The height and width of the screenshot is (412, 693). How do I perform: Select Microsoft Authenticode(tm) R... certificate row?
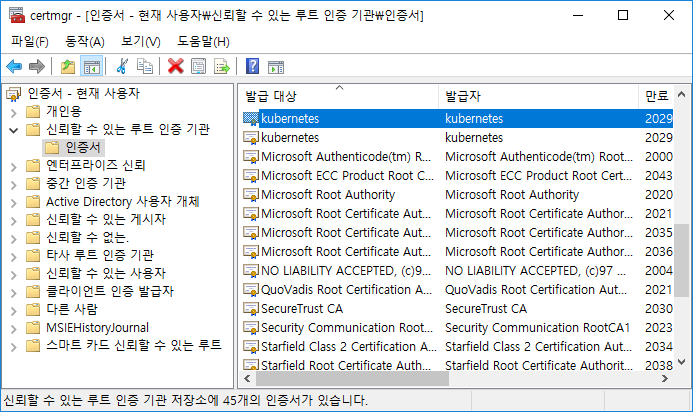pos(457,156)
